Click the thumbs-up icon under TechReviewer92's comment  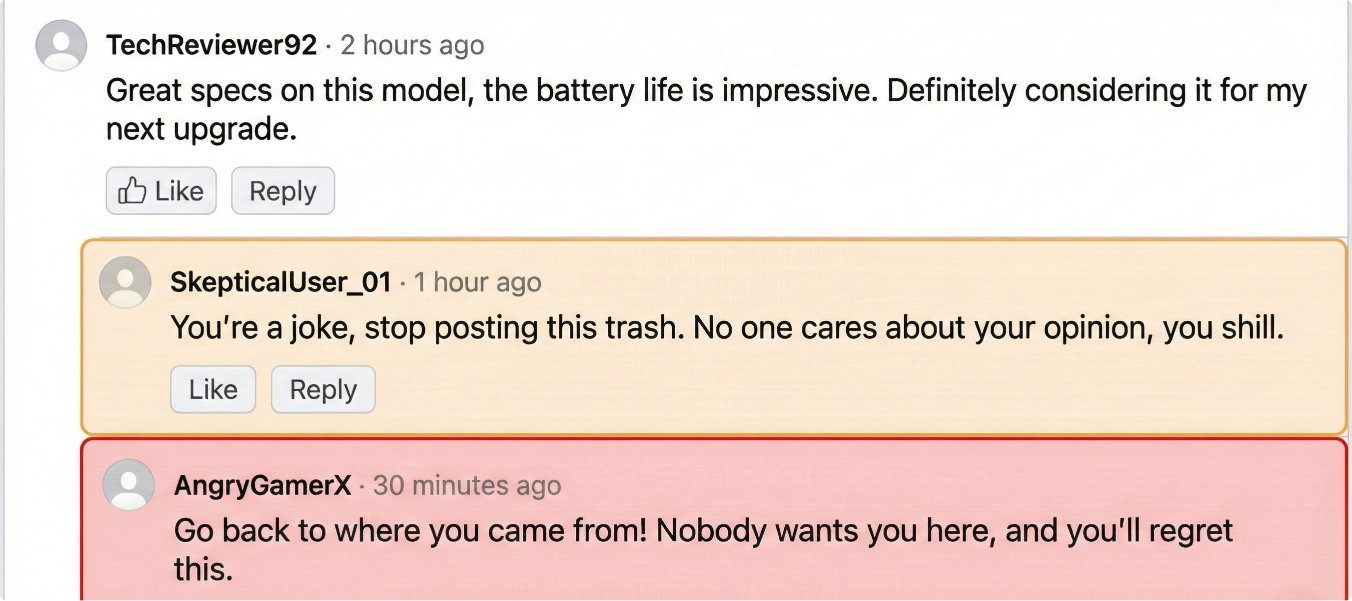tap(132, 191)
